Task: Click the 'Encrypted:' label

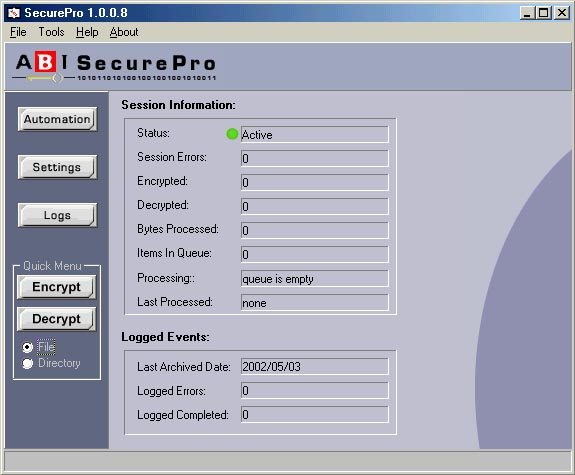Action: tap(162, 181)
